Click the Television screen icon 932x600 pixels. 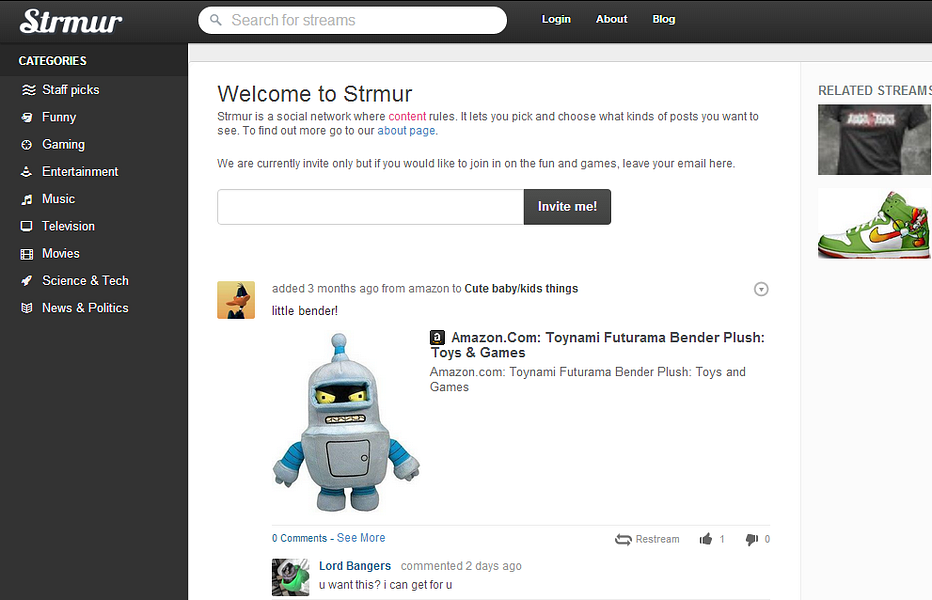tap(27, 226)
